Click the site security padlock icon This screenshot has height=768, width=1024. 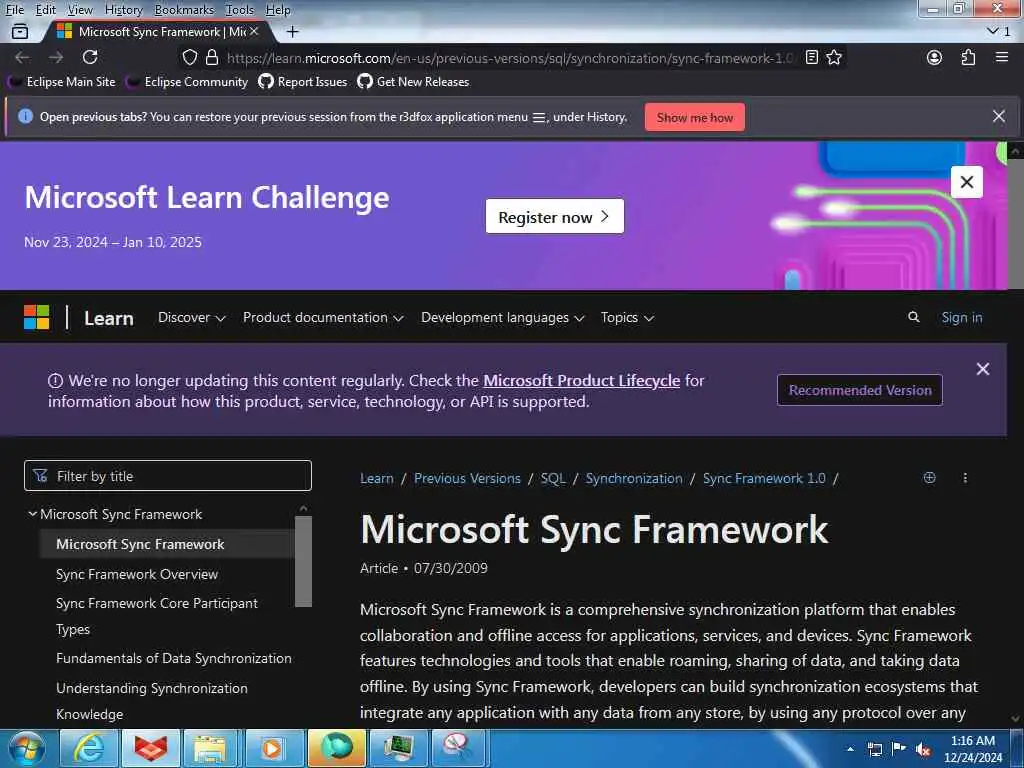212,57
